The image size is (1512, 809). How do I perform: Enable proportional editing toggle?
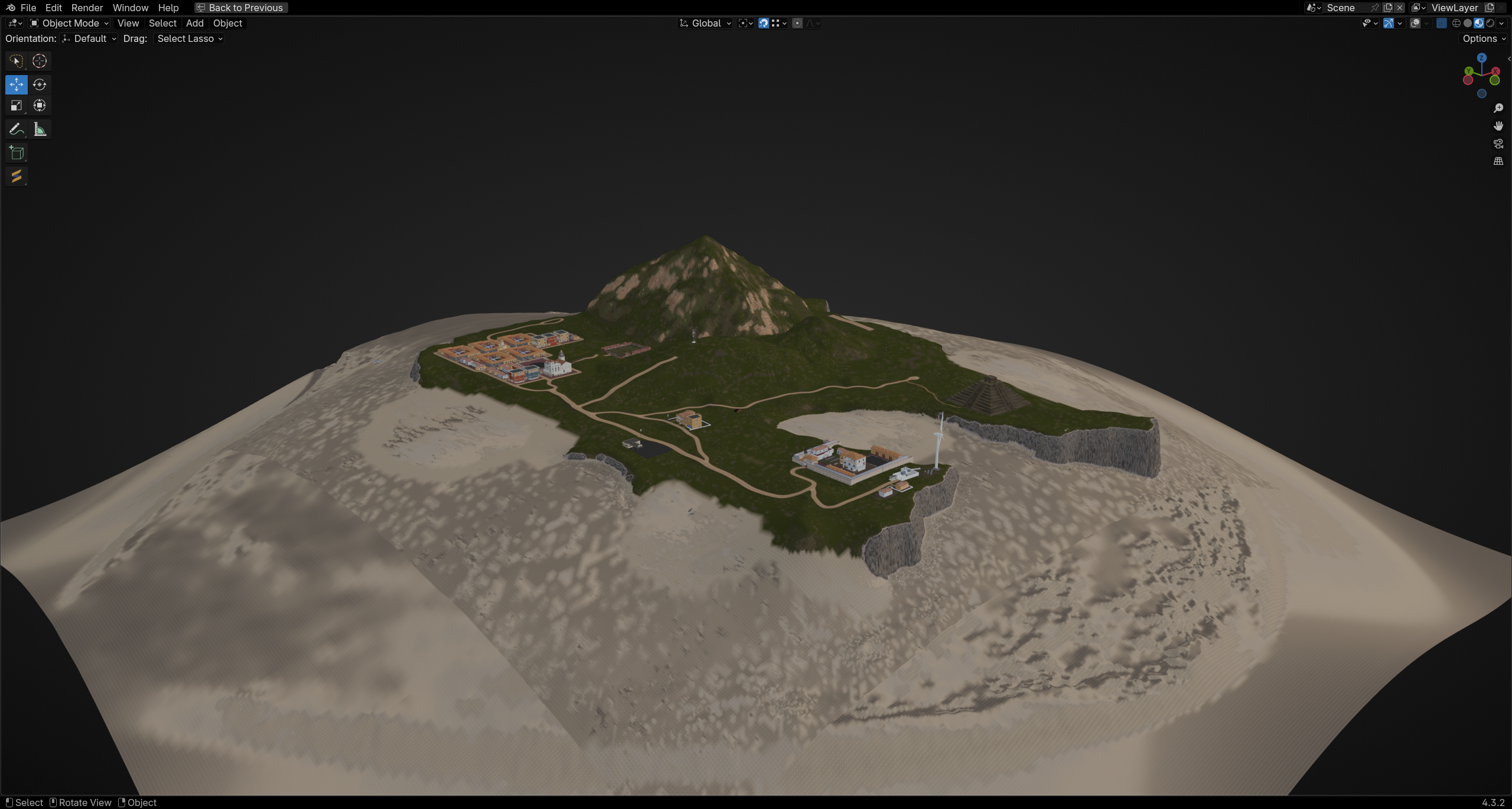click(797, 23)
